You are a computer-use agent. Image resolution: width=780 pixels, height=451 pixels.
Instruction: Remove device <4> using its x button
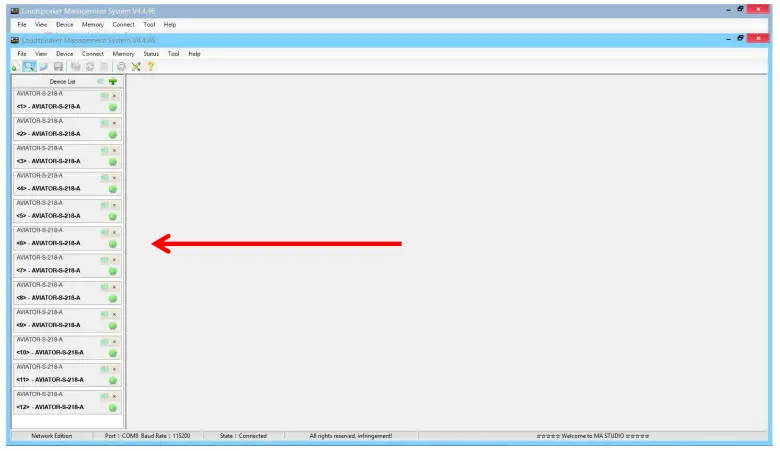point(114,178)
